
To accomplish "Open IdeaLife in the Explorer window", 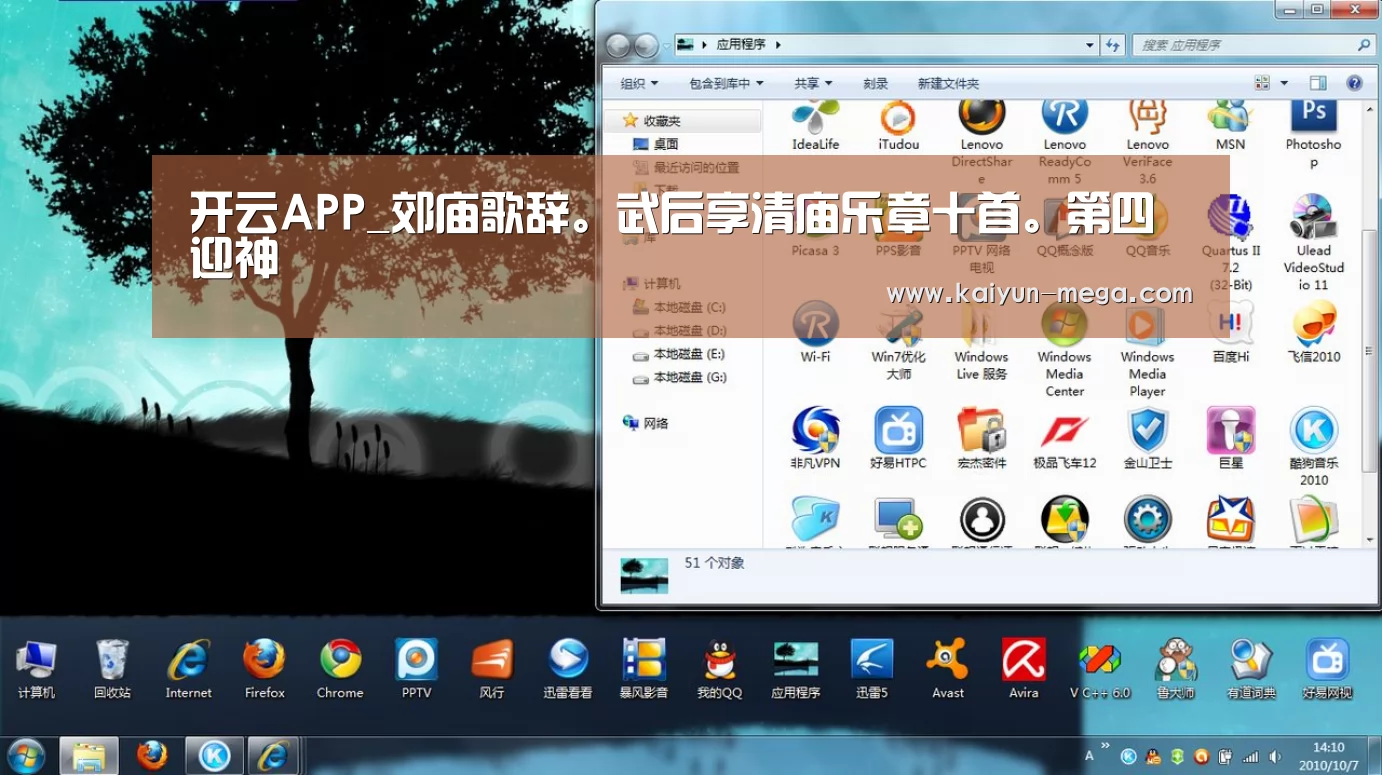I will (x=815, y=124).
